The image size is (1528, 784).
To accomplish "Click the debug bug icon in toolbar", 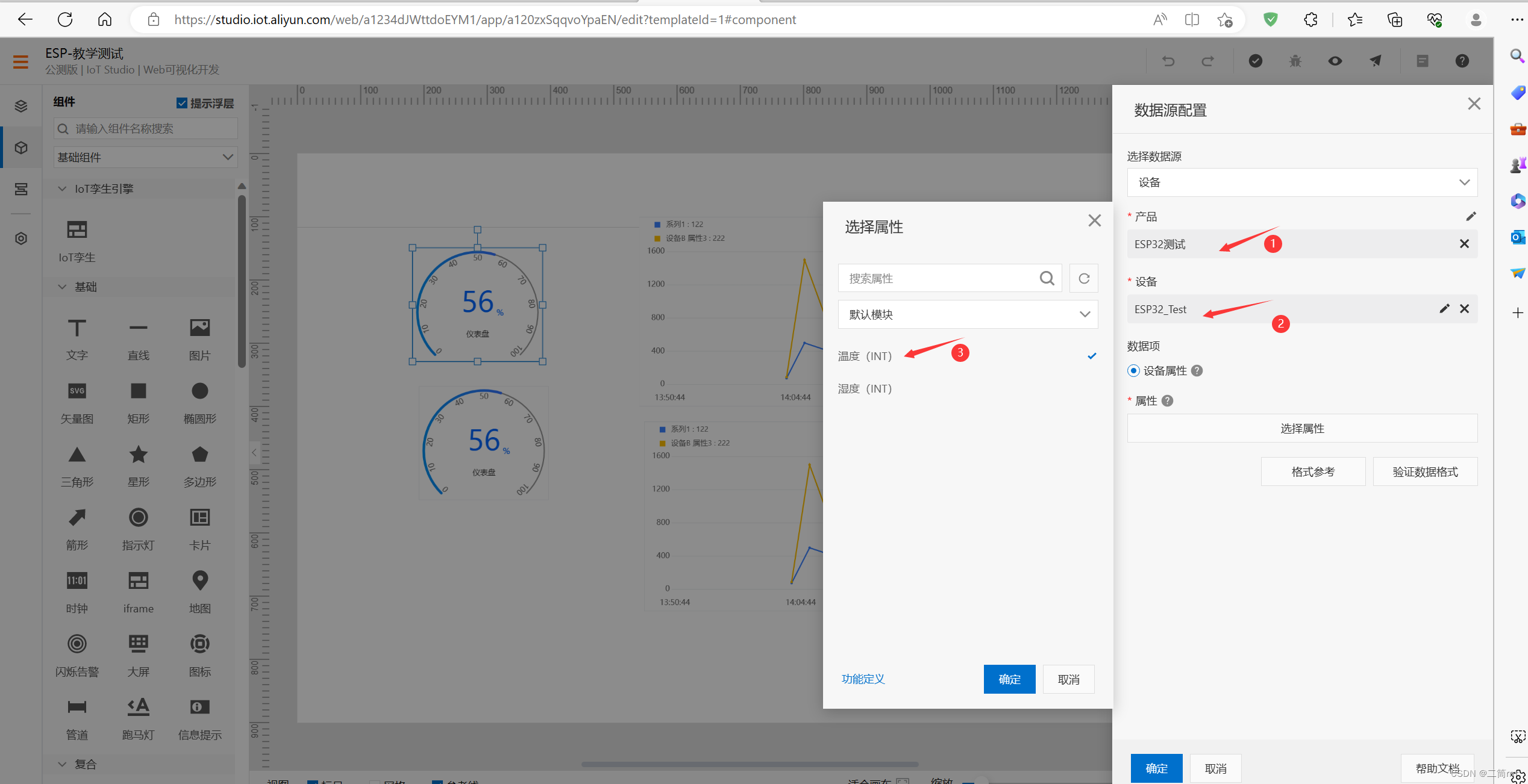I will pos(1295,61).
